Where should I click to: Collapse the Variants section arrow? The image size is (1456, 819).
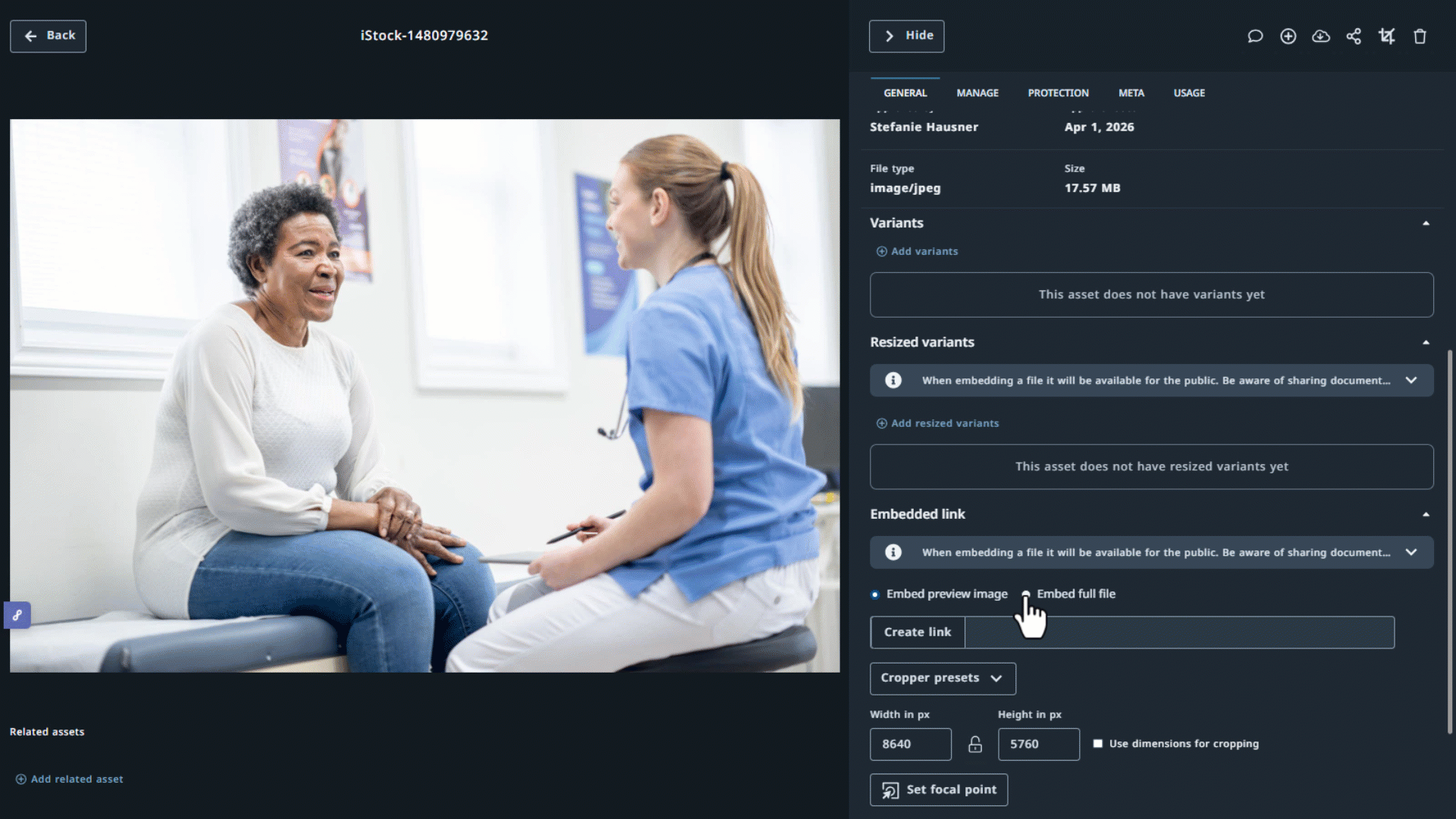coord(1426,223)
